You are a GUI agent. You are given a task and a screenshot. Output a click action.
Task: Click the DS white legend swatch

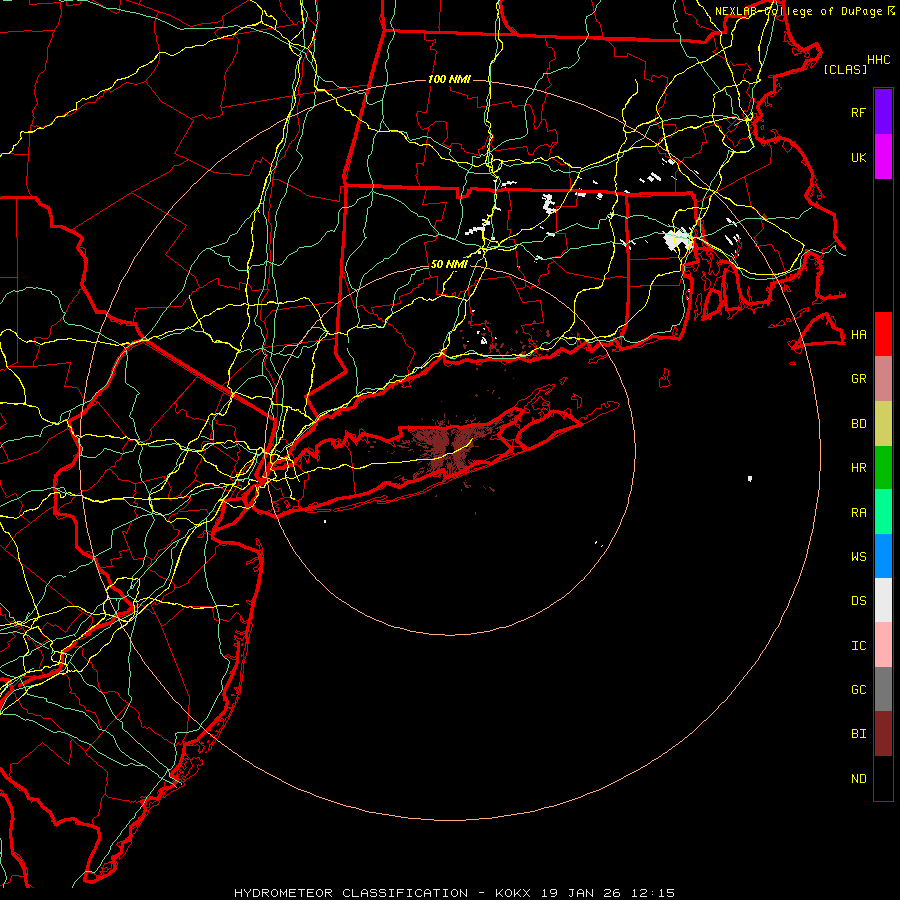point(883,600)
